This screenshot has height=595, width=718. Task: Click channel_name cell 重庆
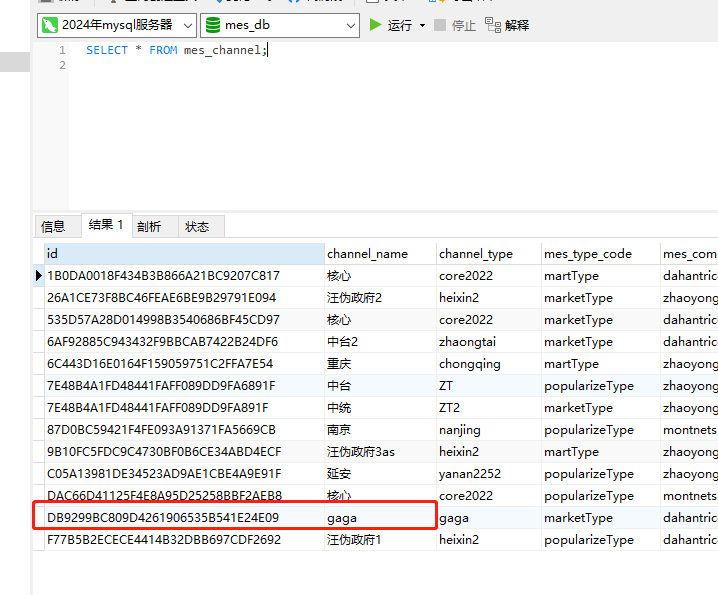click(x=381, y=364)
